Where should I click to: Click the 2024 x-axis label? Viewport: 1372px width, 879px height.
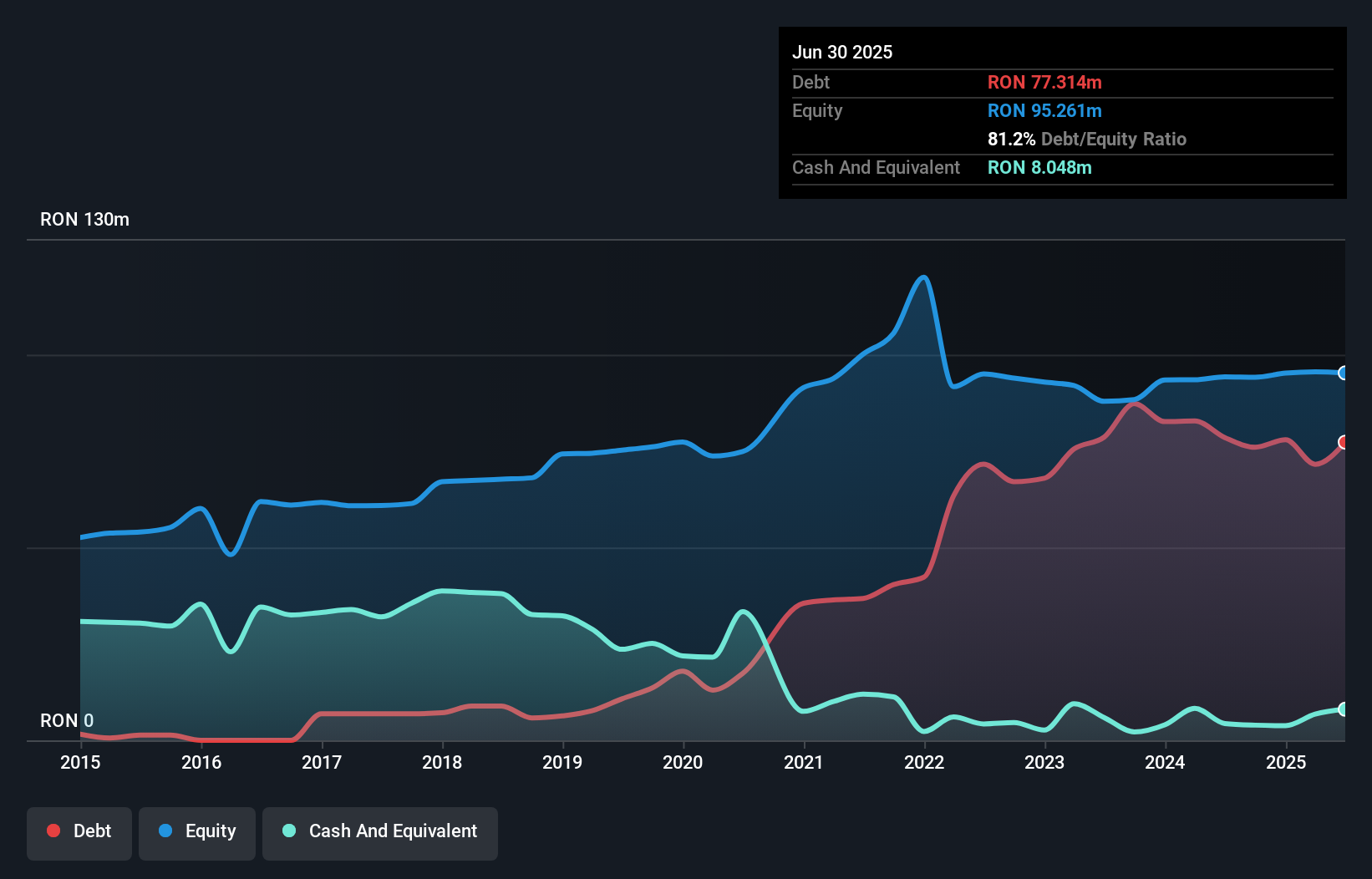point(1165,762)
